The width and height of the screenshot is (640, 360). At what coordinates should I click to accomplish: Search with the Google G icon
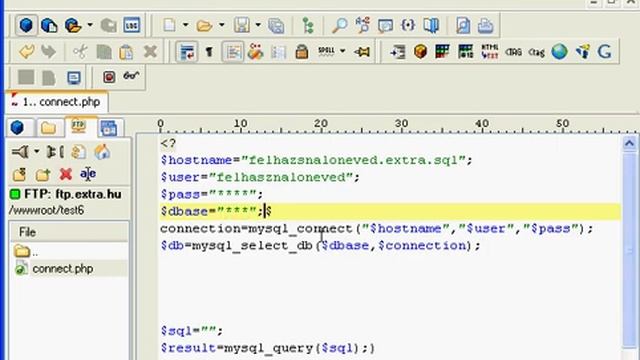604,51
